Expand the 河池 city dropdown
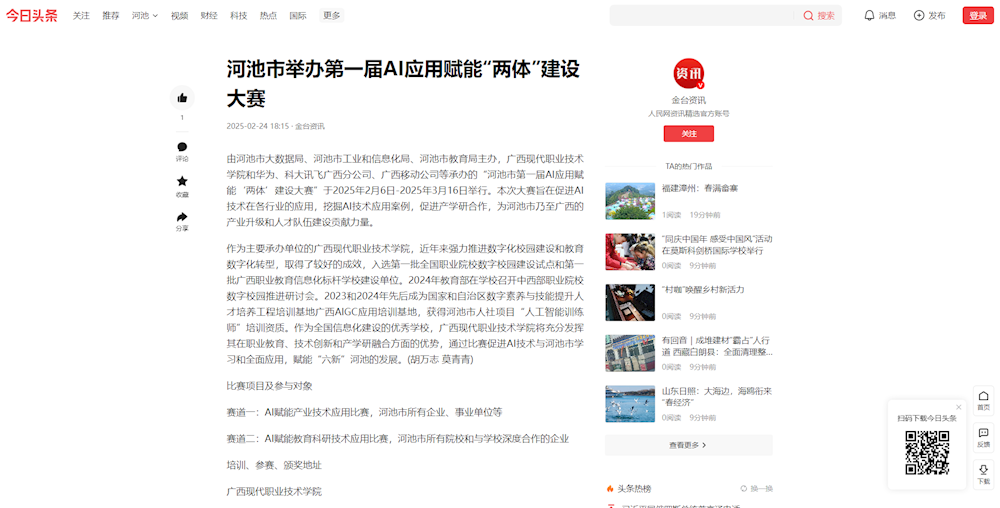1000x508 pixels. [x=145, y=15]
